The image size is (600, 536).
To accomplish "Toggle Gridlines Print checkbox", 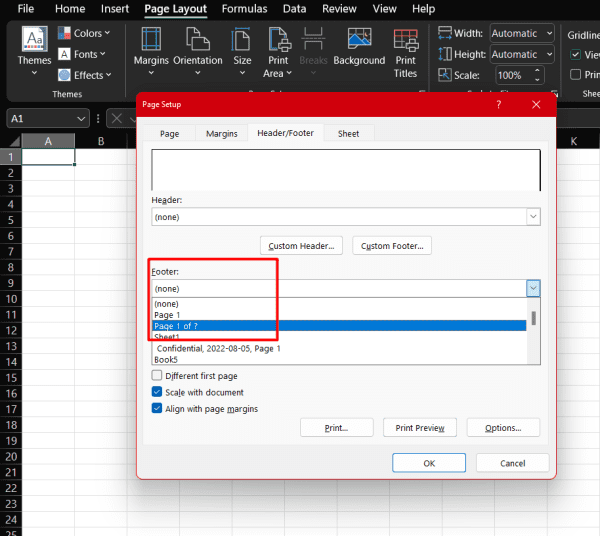I will tap(575, 75).
